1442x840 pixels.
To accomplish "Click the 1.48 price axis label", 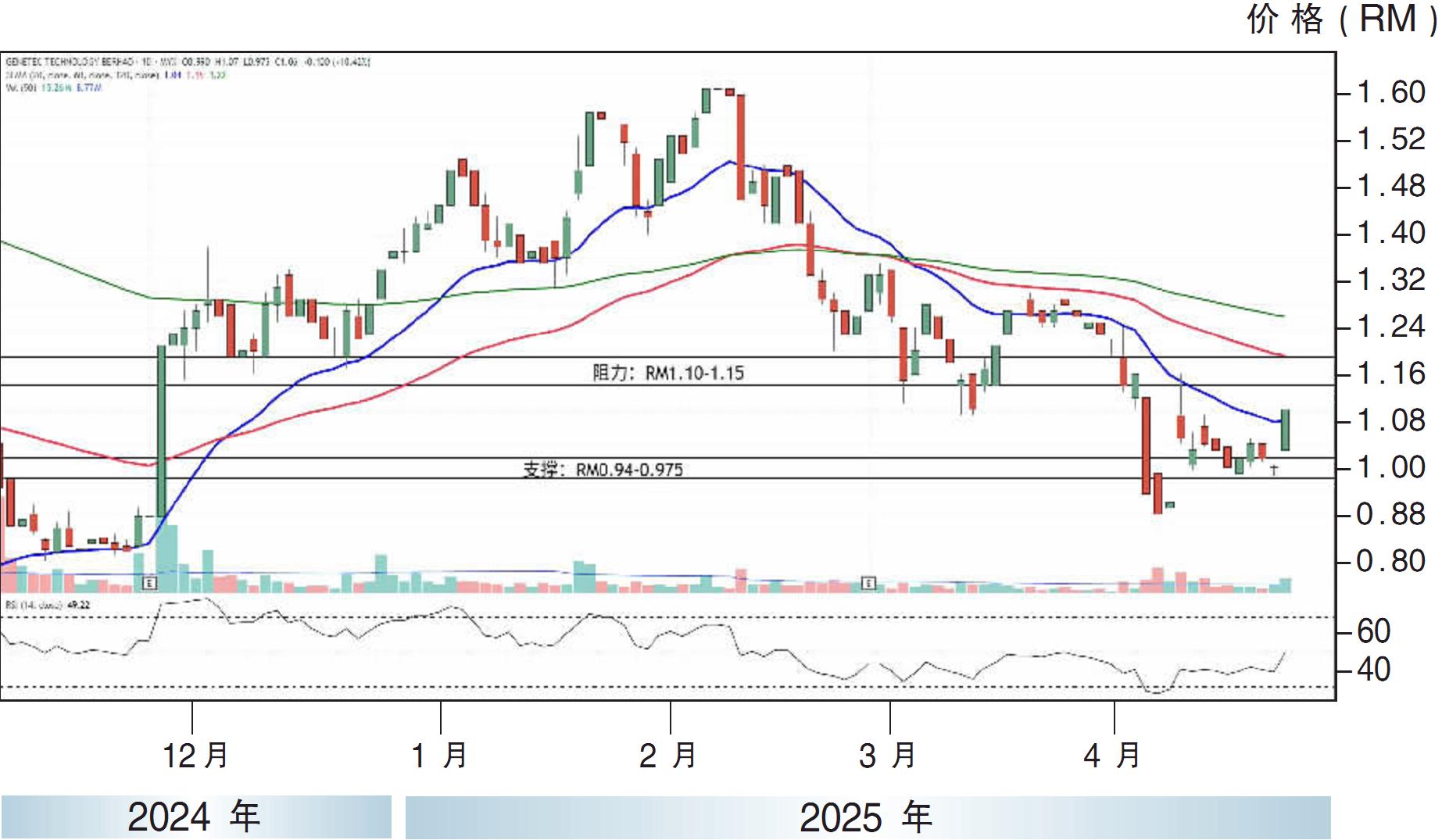I will [x=1390, y=187].
